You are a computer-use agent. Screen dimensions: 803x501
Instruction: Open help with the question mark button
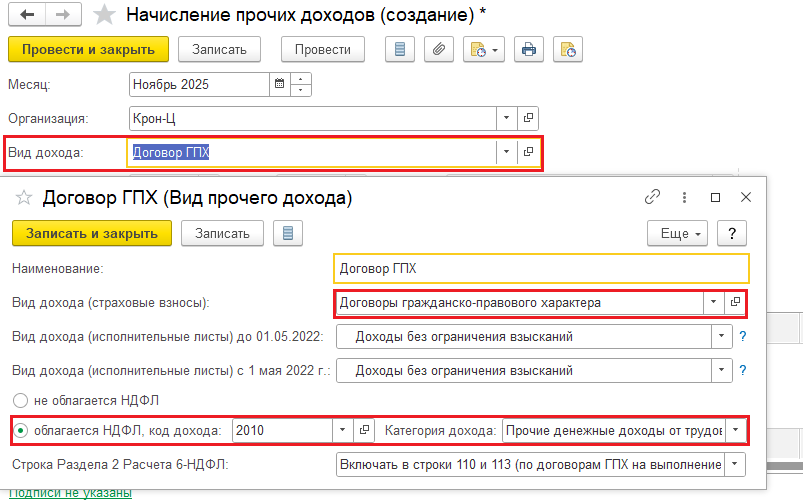click(x=732, y=234)
